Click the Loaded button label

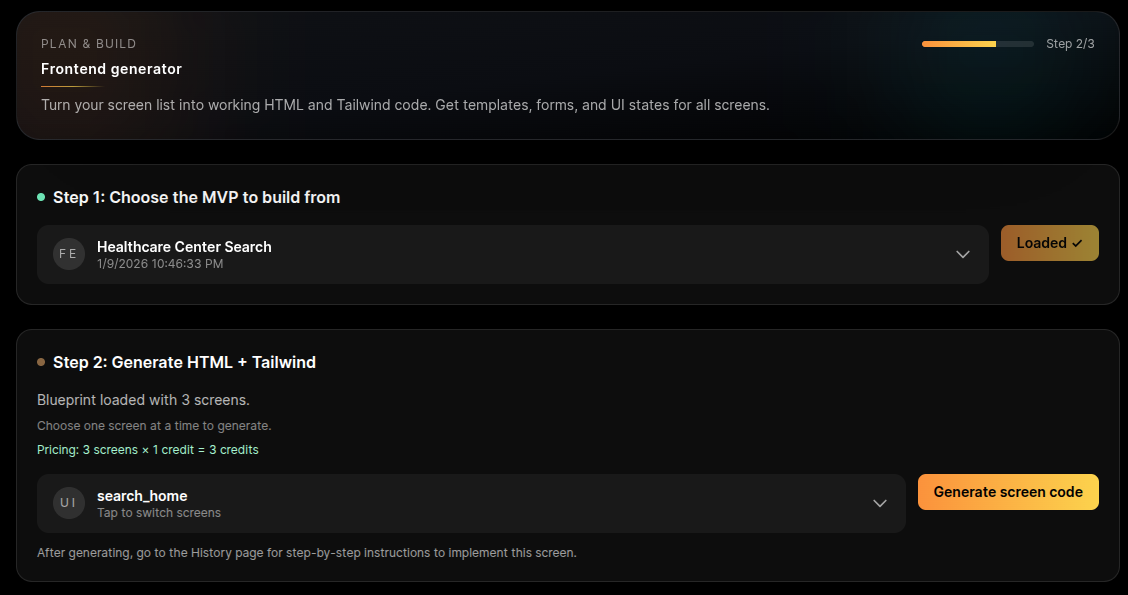(x=1041, y=243)
